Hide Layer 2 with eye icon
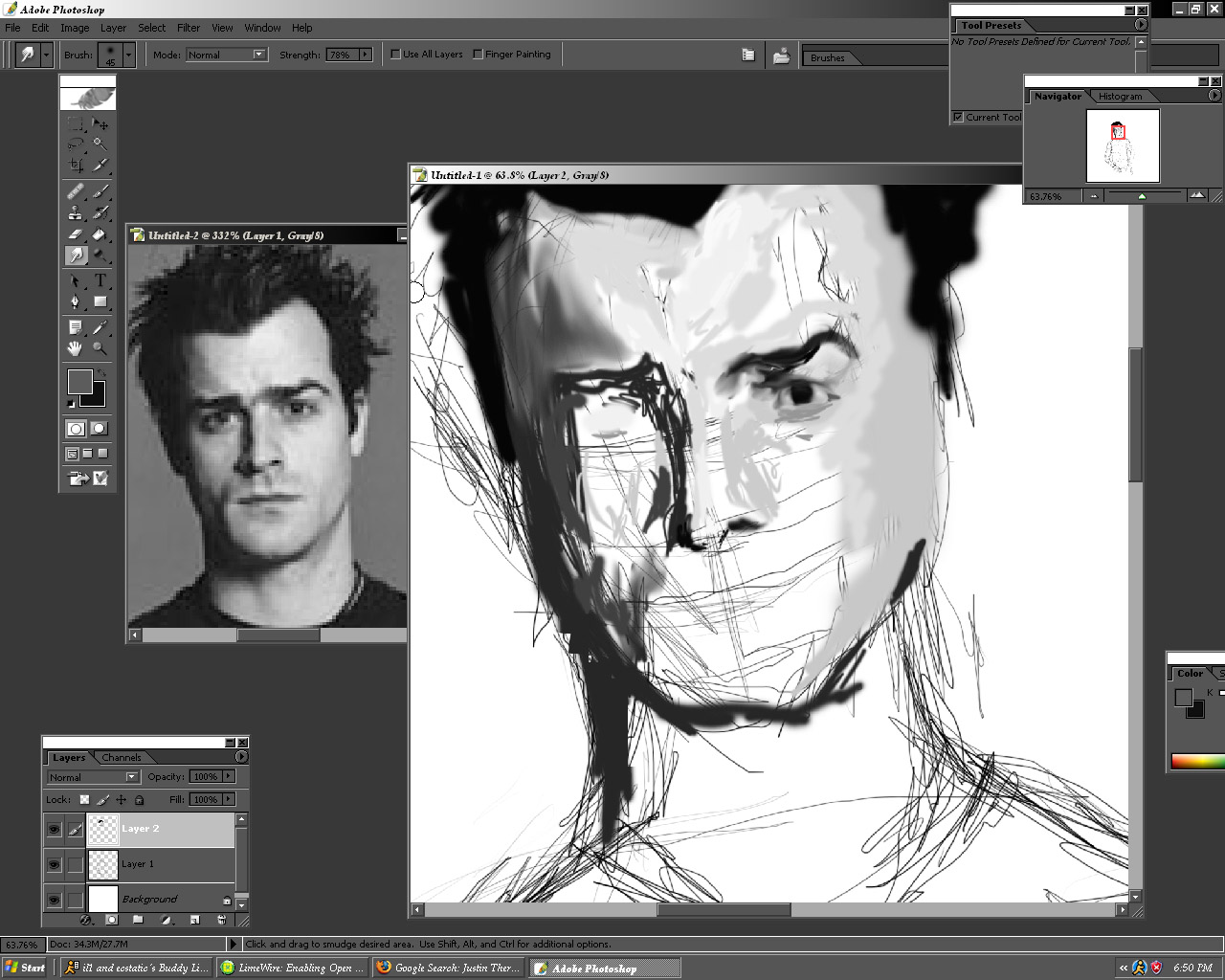The height and width of the screenshot is (980, 1225). click(54, 829)
